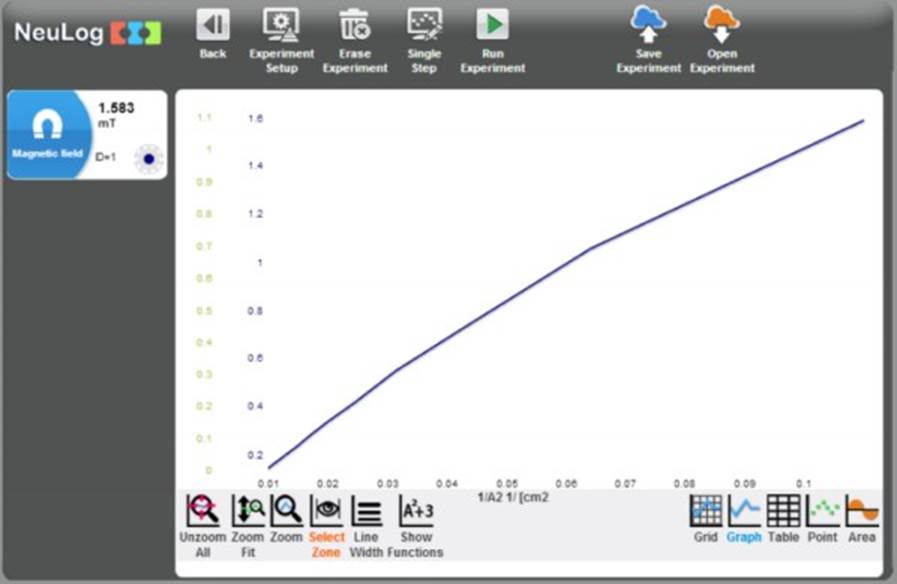Screen dimensions: 897x584
Task: Start the experiment with Run Experiment
Action: tap(492, 25)
